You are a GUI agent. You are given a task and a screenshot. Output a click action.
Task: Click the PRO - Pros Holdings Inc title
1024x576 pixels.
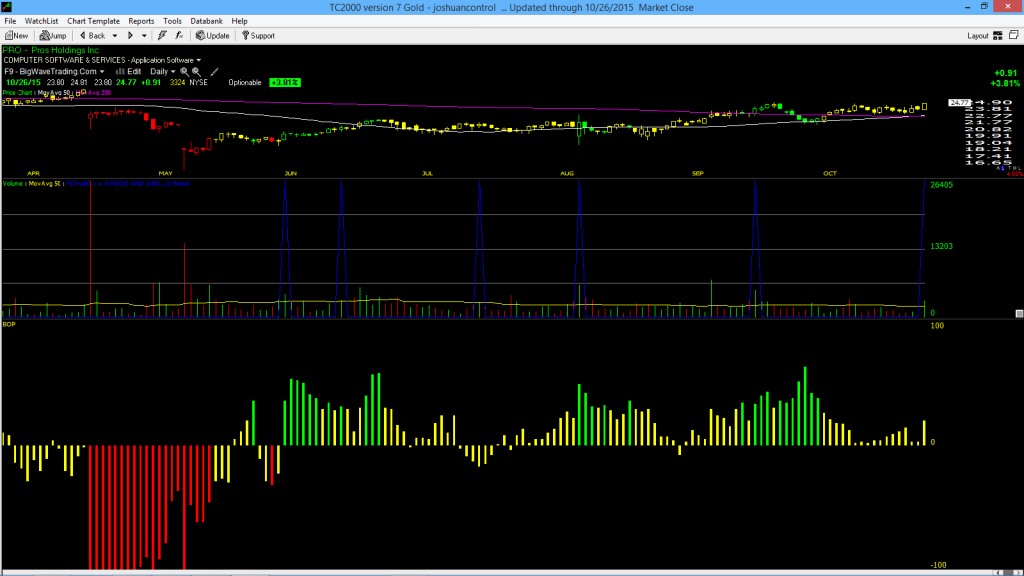[51, 50]
